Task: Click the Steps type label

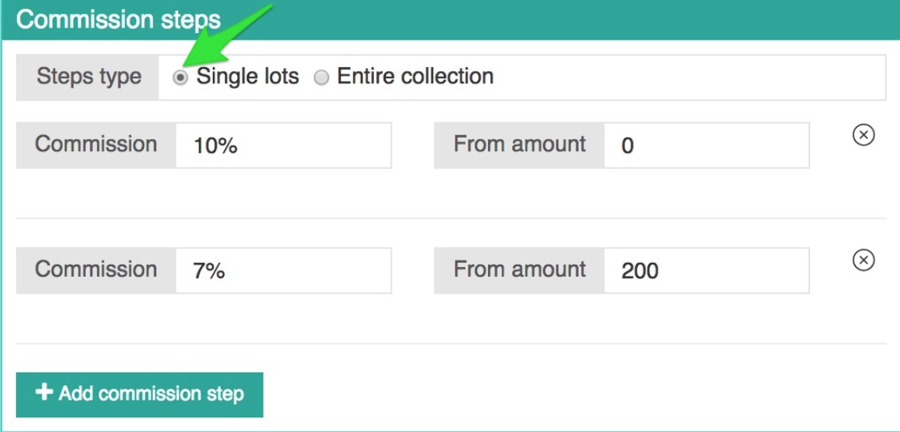Action: click(x=88, y=76)
